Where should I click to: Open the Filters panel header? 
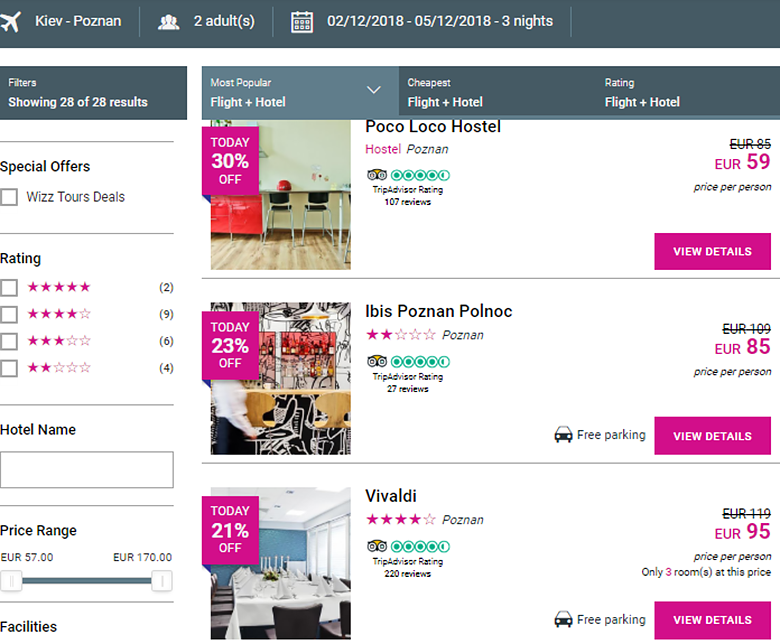coord(93,93)
